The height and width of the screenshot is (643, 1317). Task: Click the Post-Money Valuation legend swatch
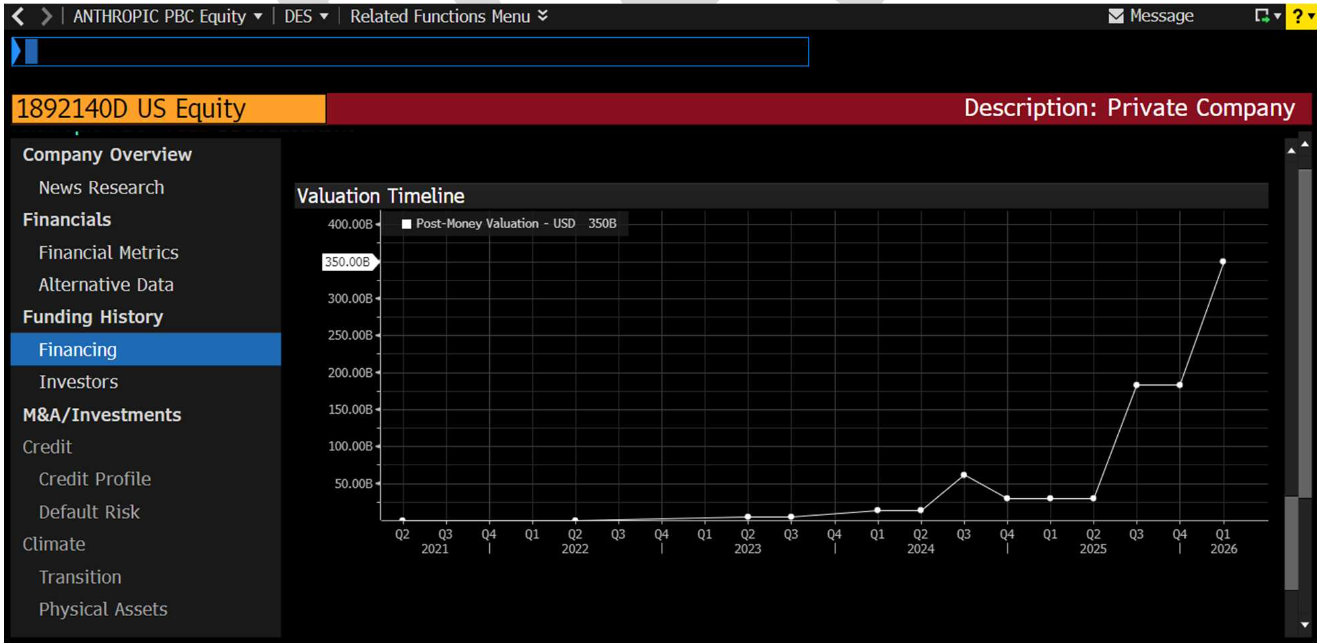click(406, 224)
